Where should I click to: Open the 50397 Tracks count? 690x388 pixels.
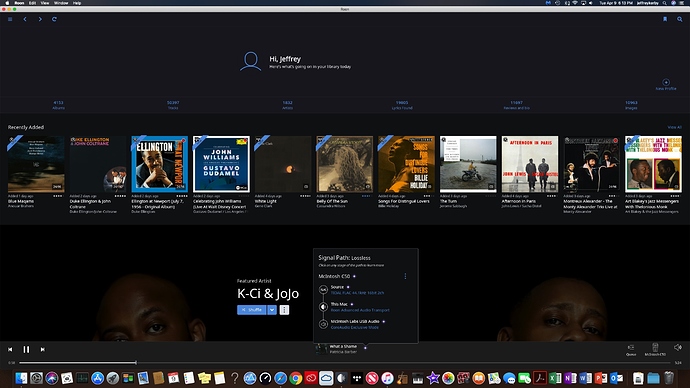(173, 105)
